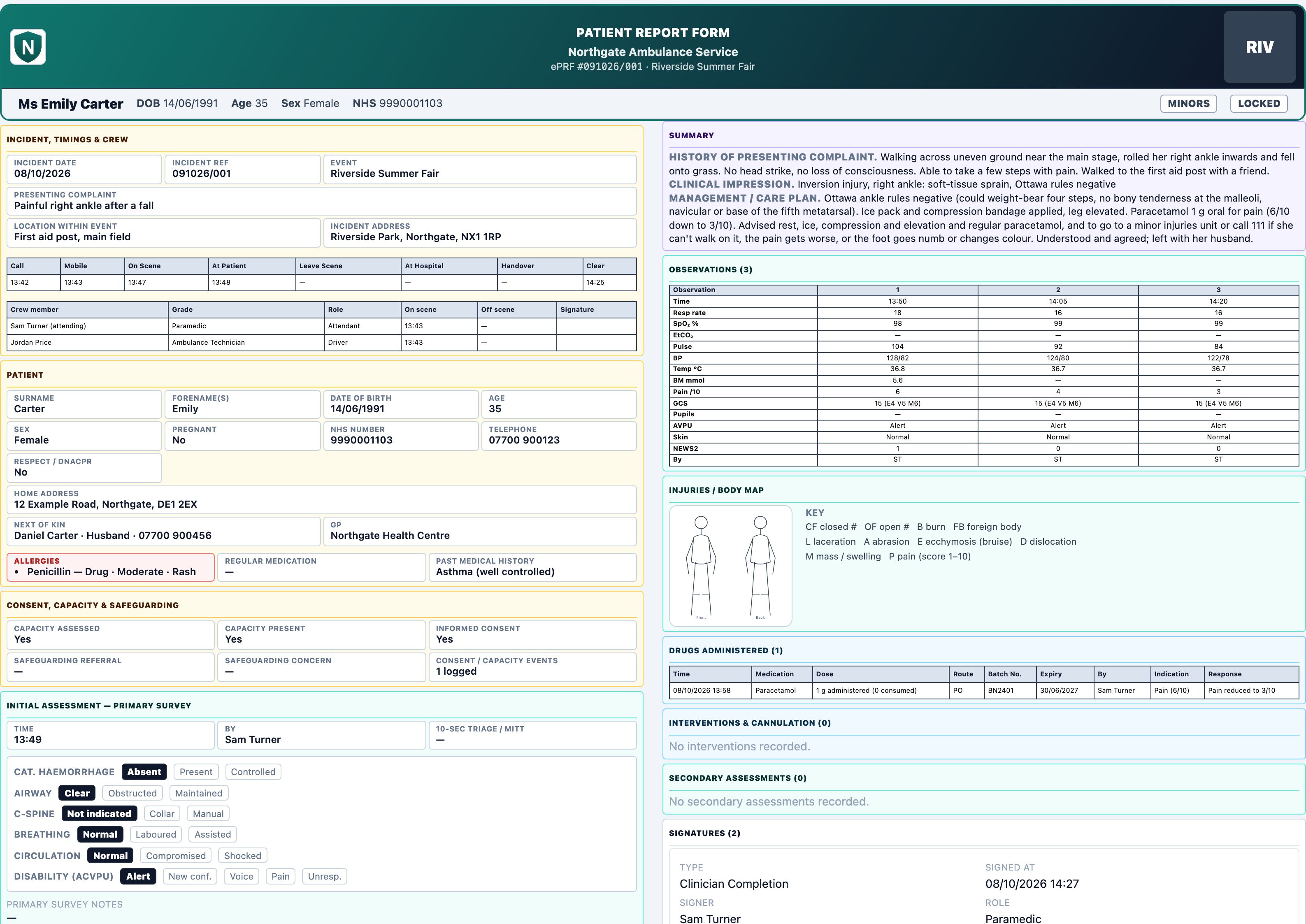Click the Northgate shield logo icon

click(x=28, y=46)
